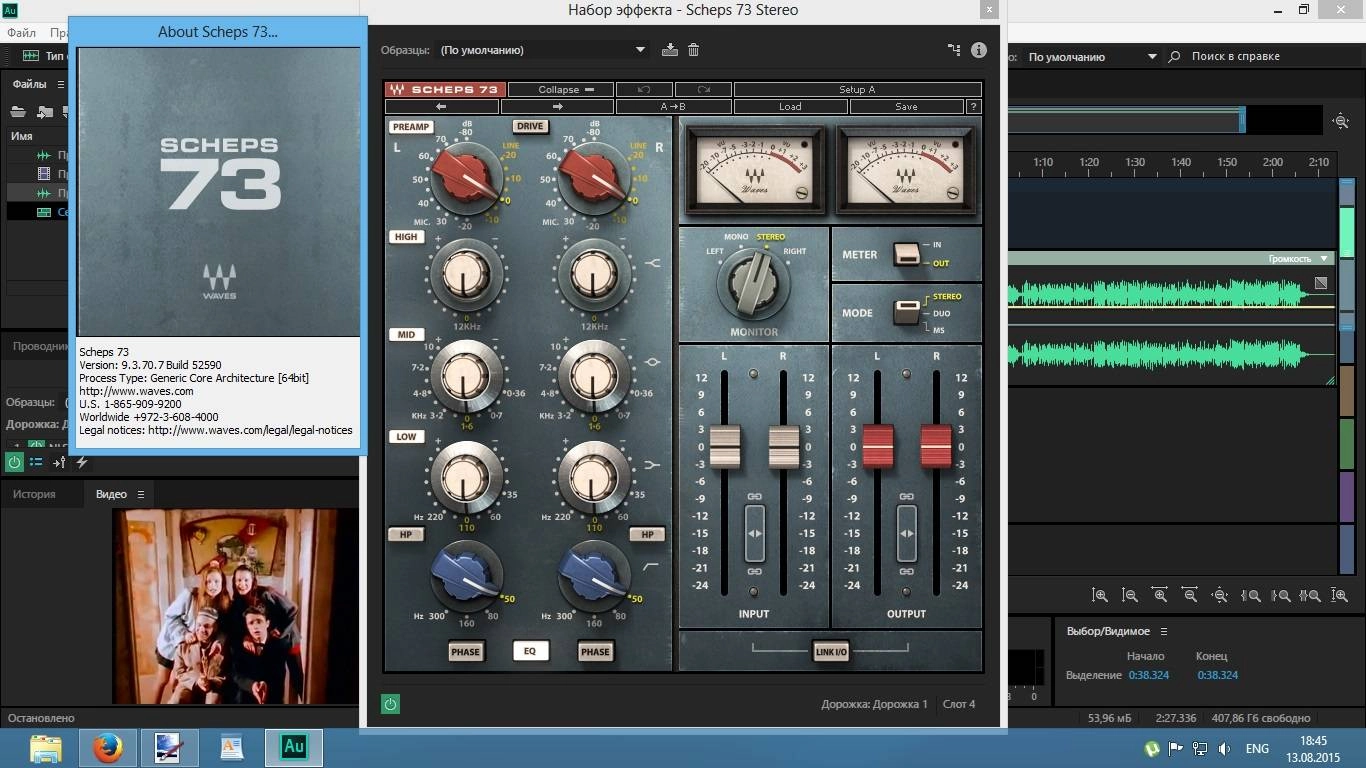This screenshot has width=1366, height=768.
Task: Open the workspace dropdown beside help search
Action: 1152,57
